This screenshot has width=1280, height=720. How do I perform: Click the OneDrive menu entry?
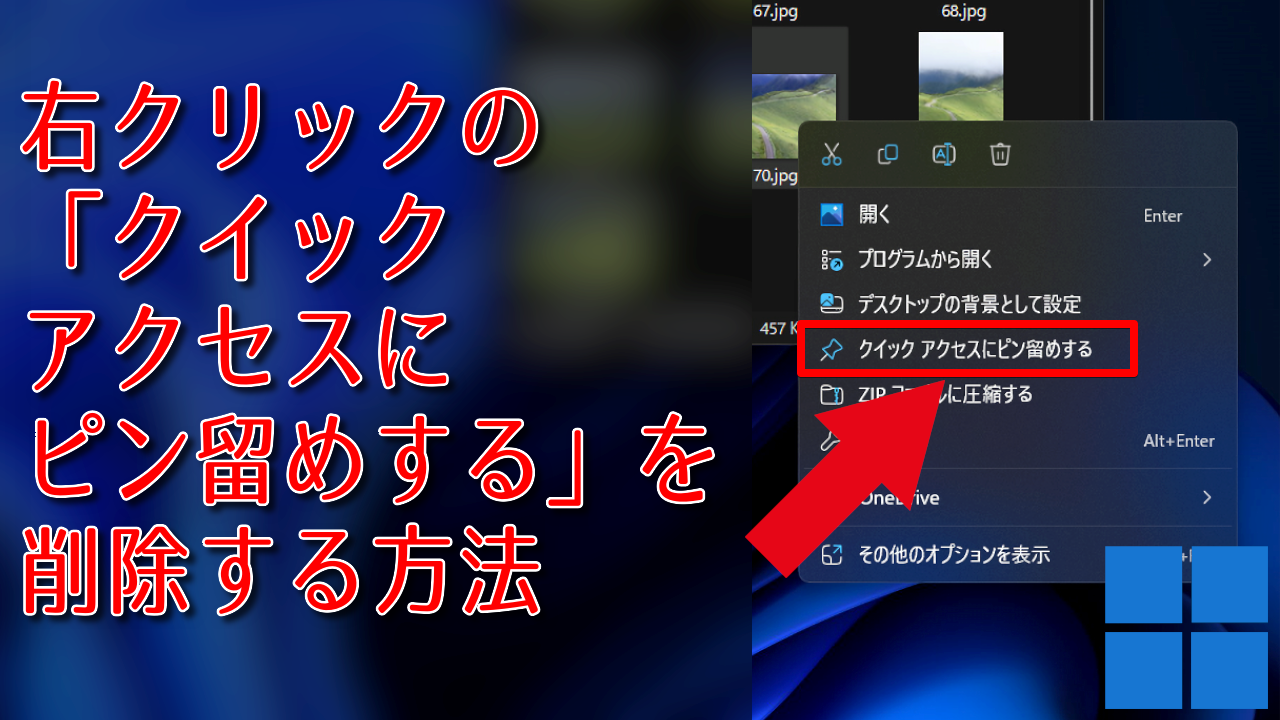[x=1017, y=497]
